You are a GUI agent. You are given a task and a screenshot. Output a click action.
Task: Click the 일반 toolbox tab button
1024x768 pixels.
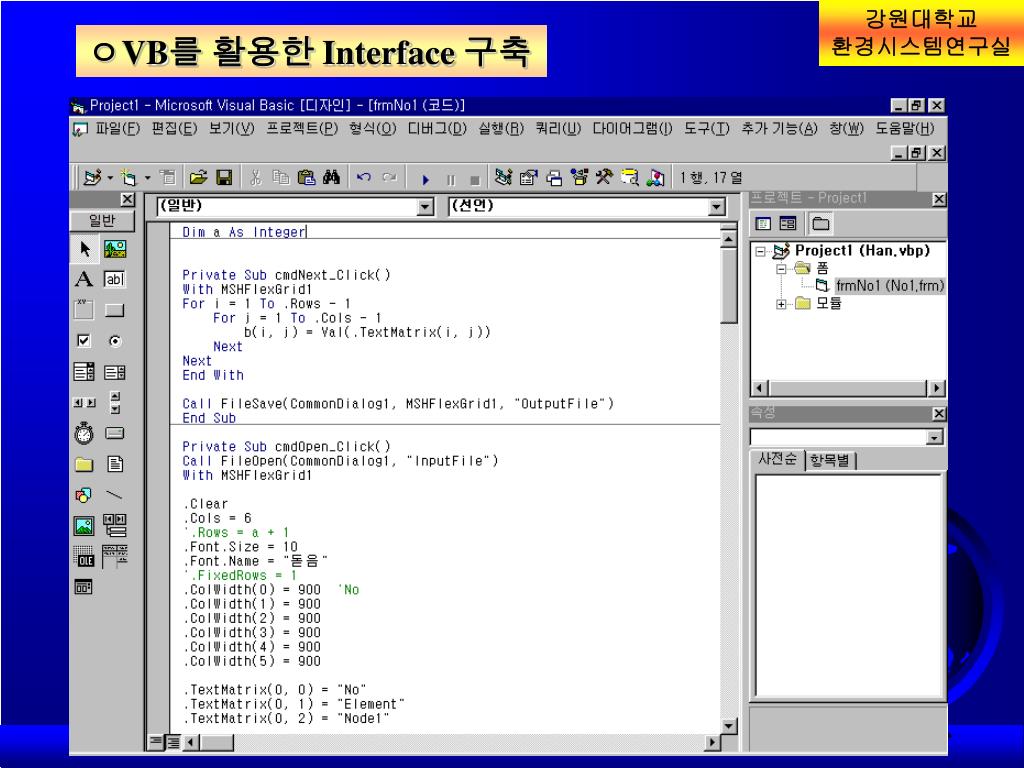tap(102, 221)
